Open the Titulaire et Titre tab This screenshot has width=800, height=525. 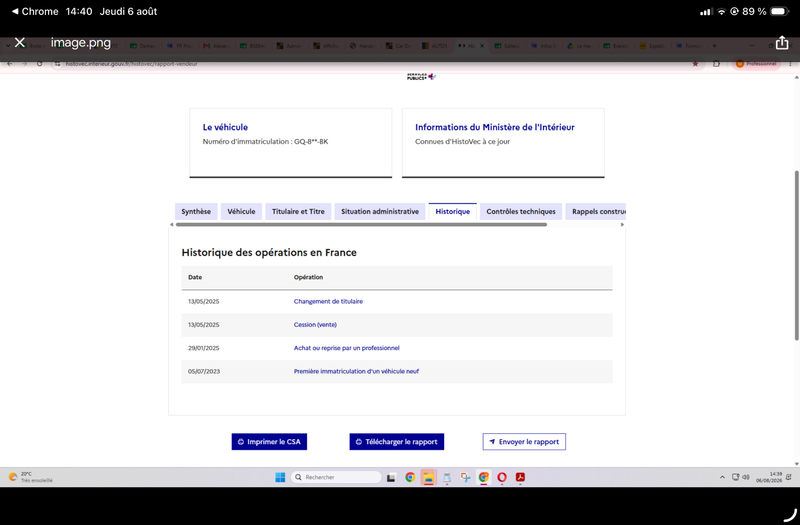click(x=298, y=211)
